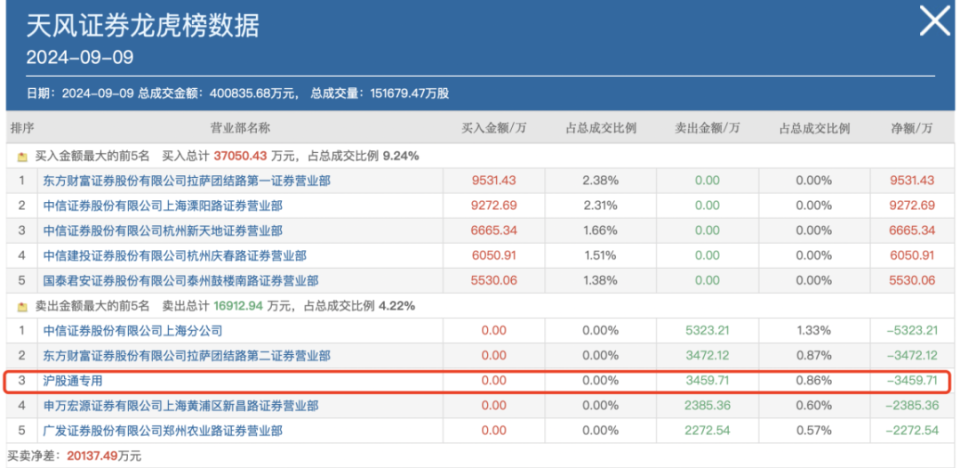
Task: Click the 2024-09-09 date under the title
Action: pos(80,58)
